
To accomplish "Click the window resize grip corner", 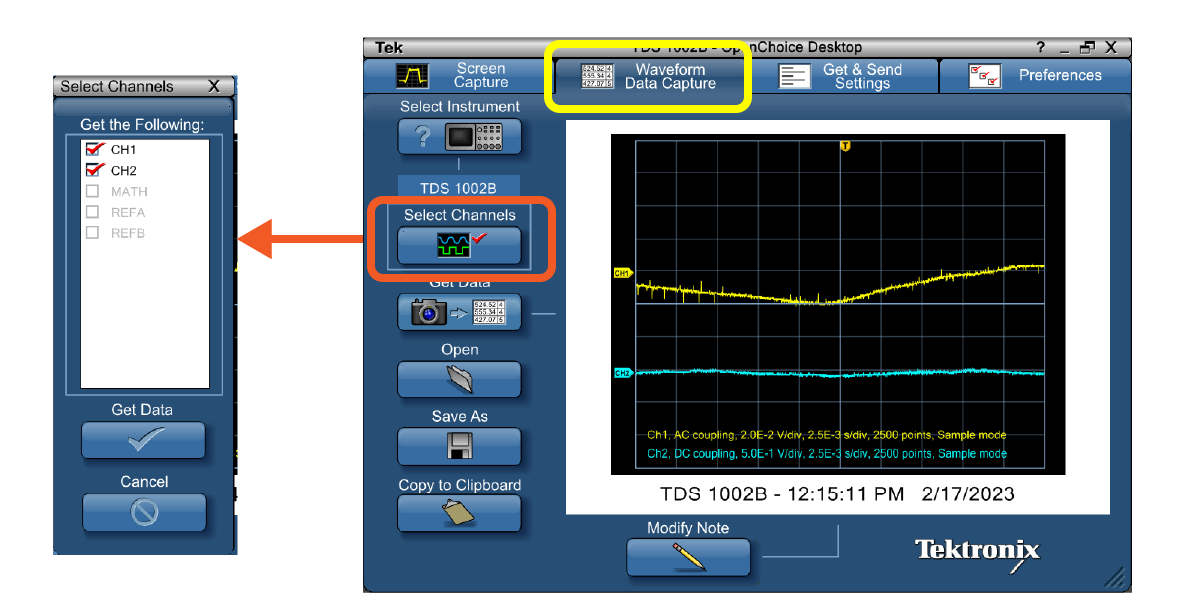I will coord(1115,578).
